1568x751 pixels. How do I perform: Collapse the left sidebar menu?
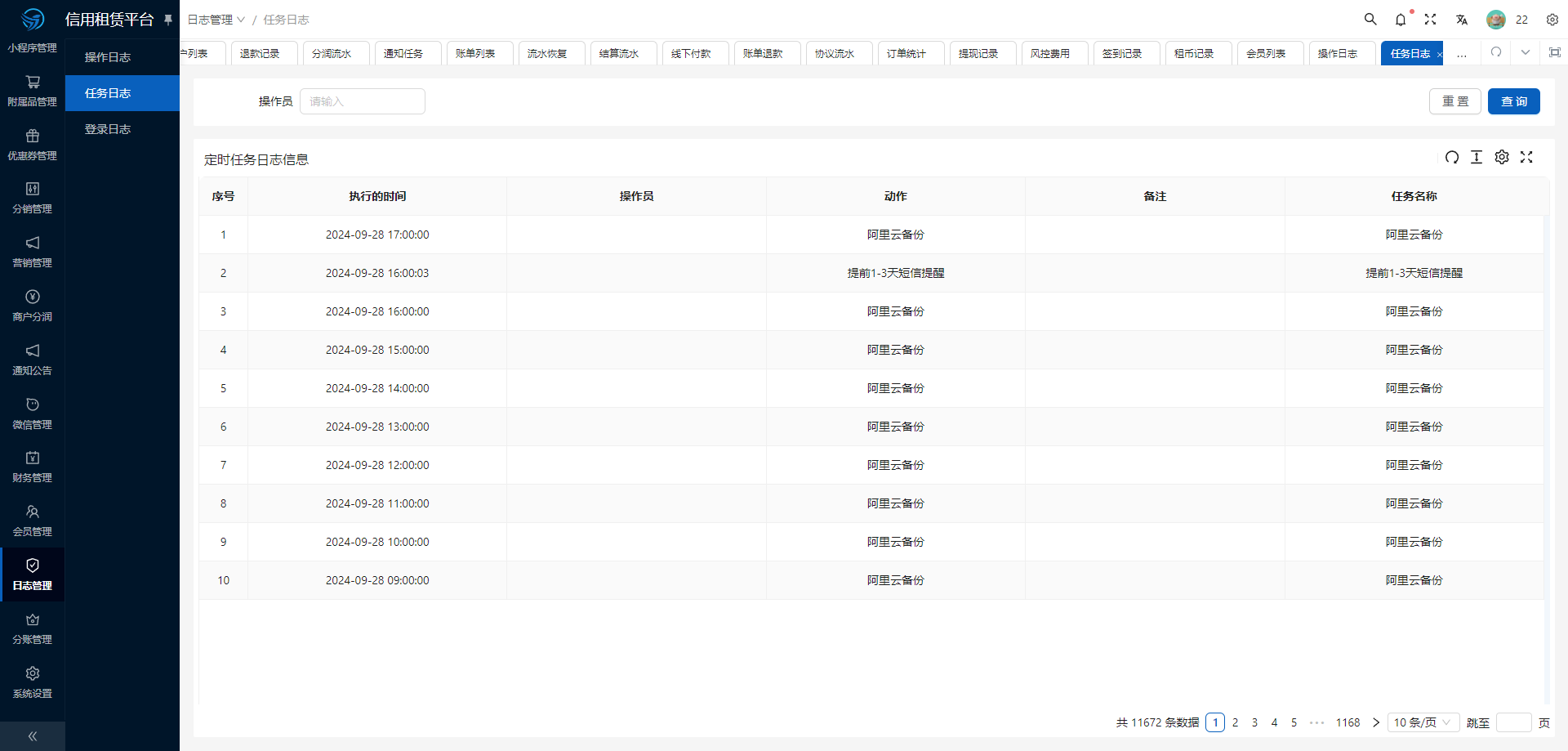33,736
